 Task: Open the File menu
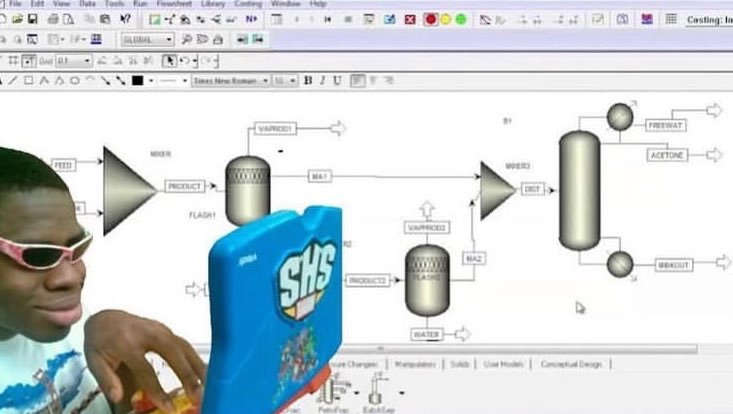pos(15,4)
